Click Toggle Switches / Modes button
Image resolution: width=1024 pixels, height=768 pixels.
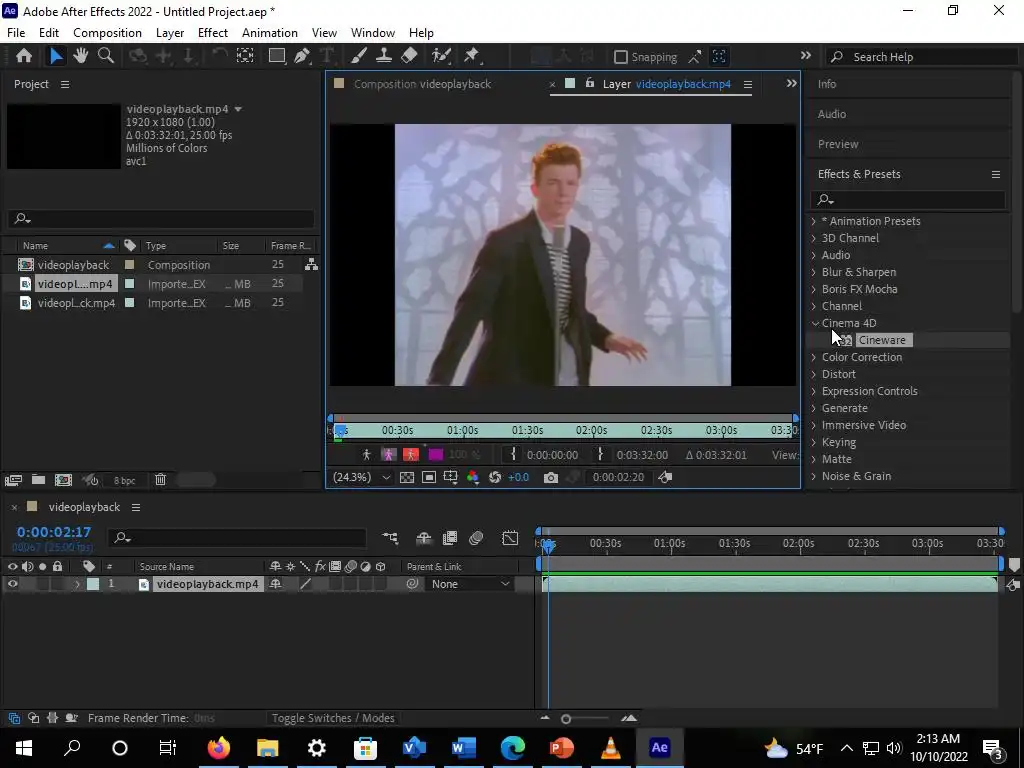point(333,718)
